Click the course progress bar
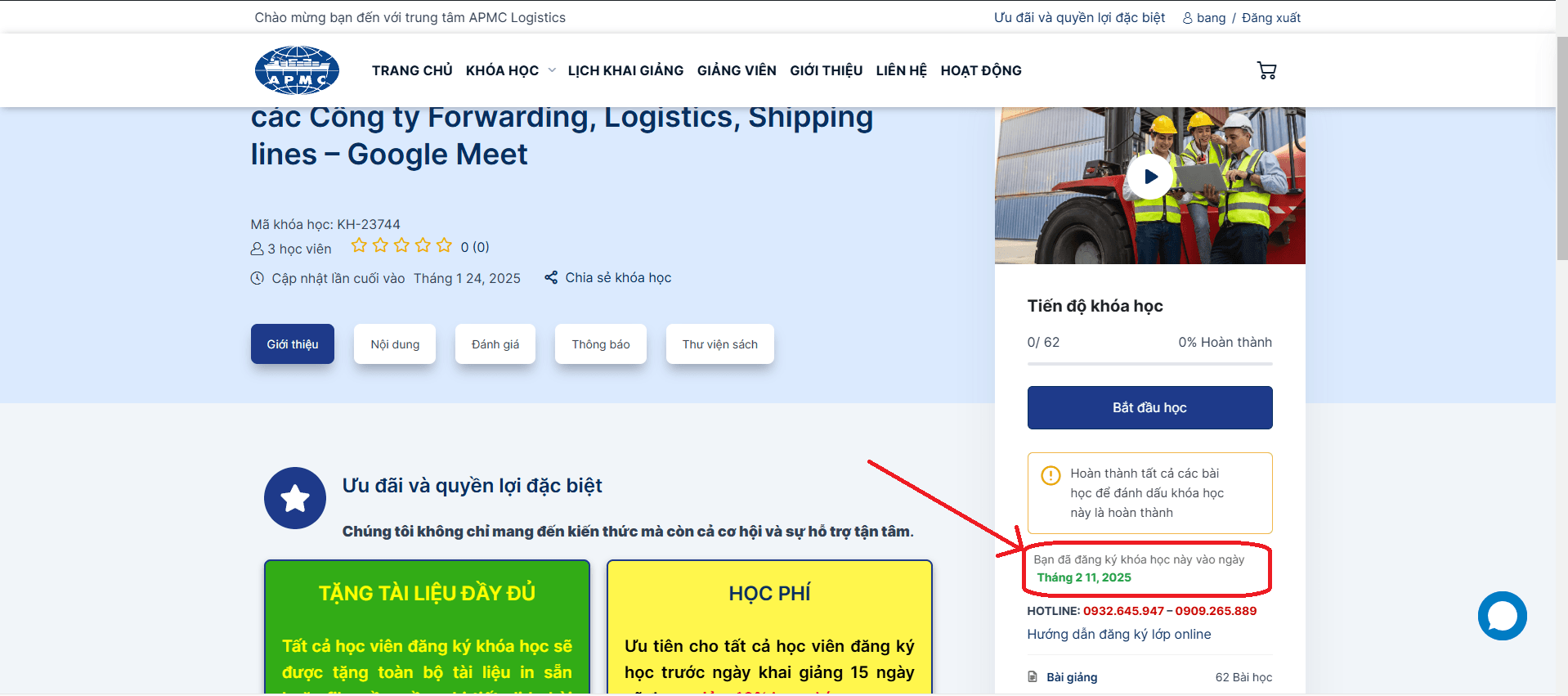The height and width of the screenshot is (696, 1568). coord(1149,363)
